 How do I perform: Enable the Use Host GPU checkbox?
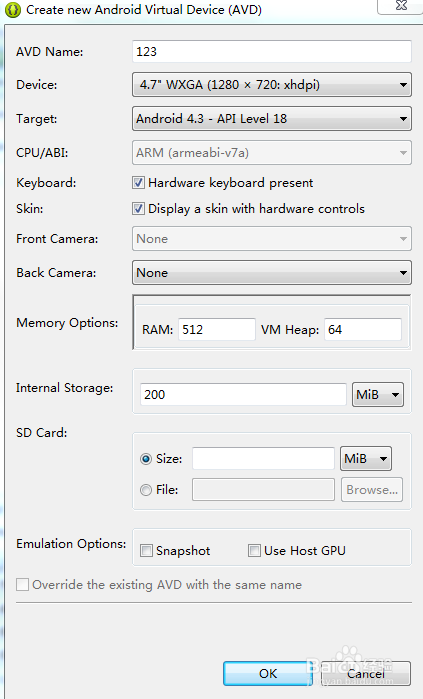click(254, 551)
